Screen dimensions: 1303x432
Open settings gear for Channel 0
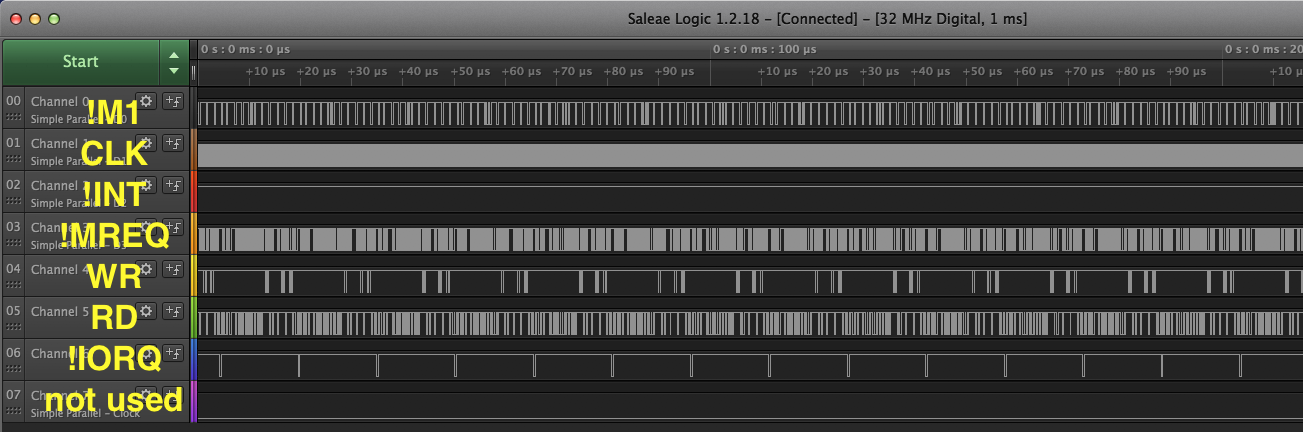point(146,101)
